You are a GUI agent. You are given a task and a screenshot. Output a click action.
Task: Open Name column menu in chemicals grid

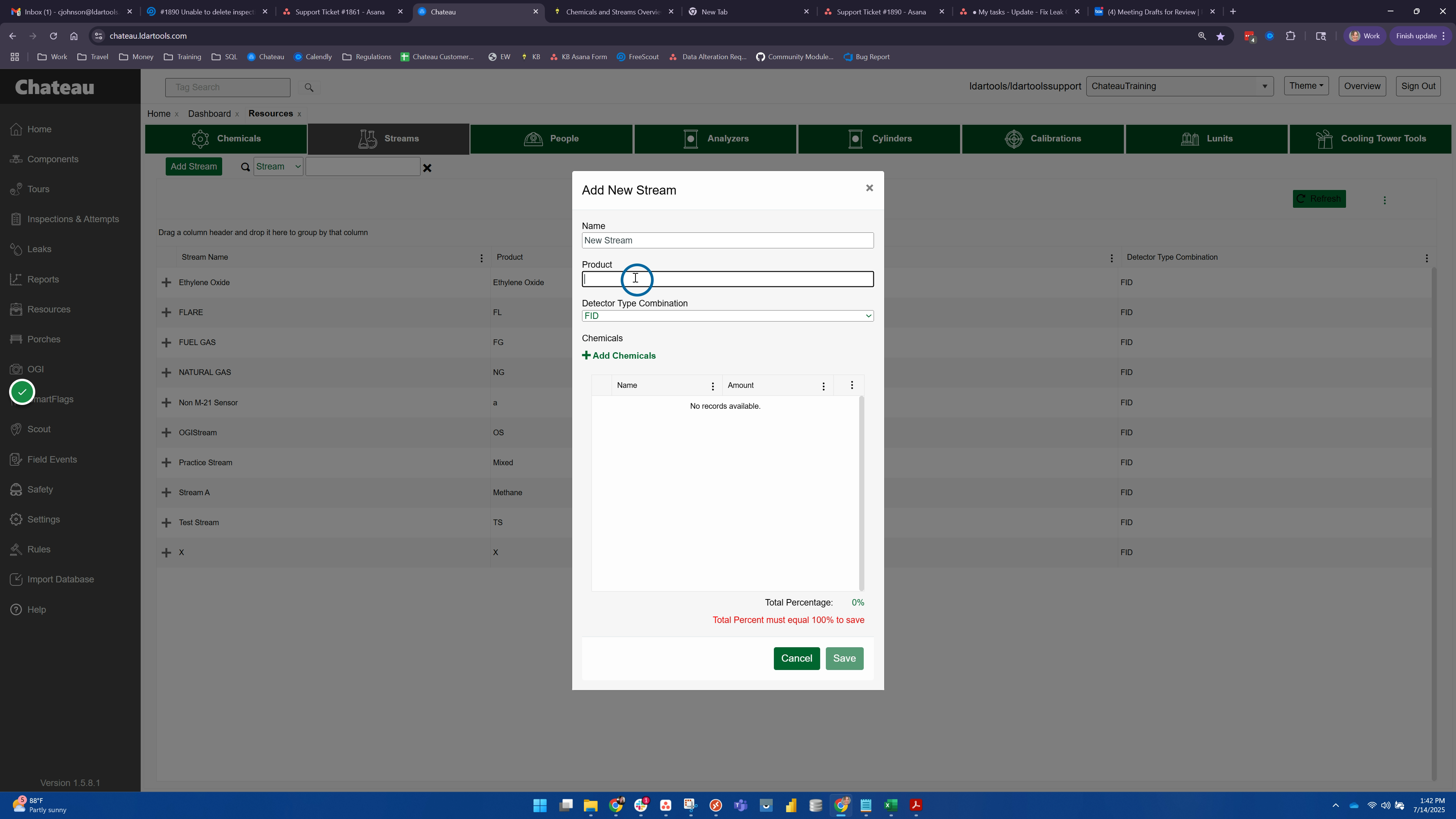coord(713,386)
